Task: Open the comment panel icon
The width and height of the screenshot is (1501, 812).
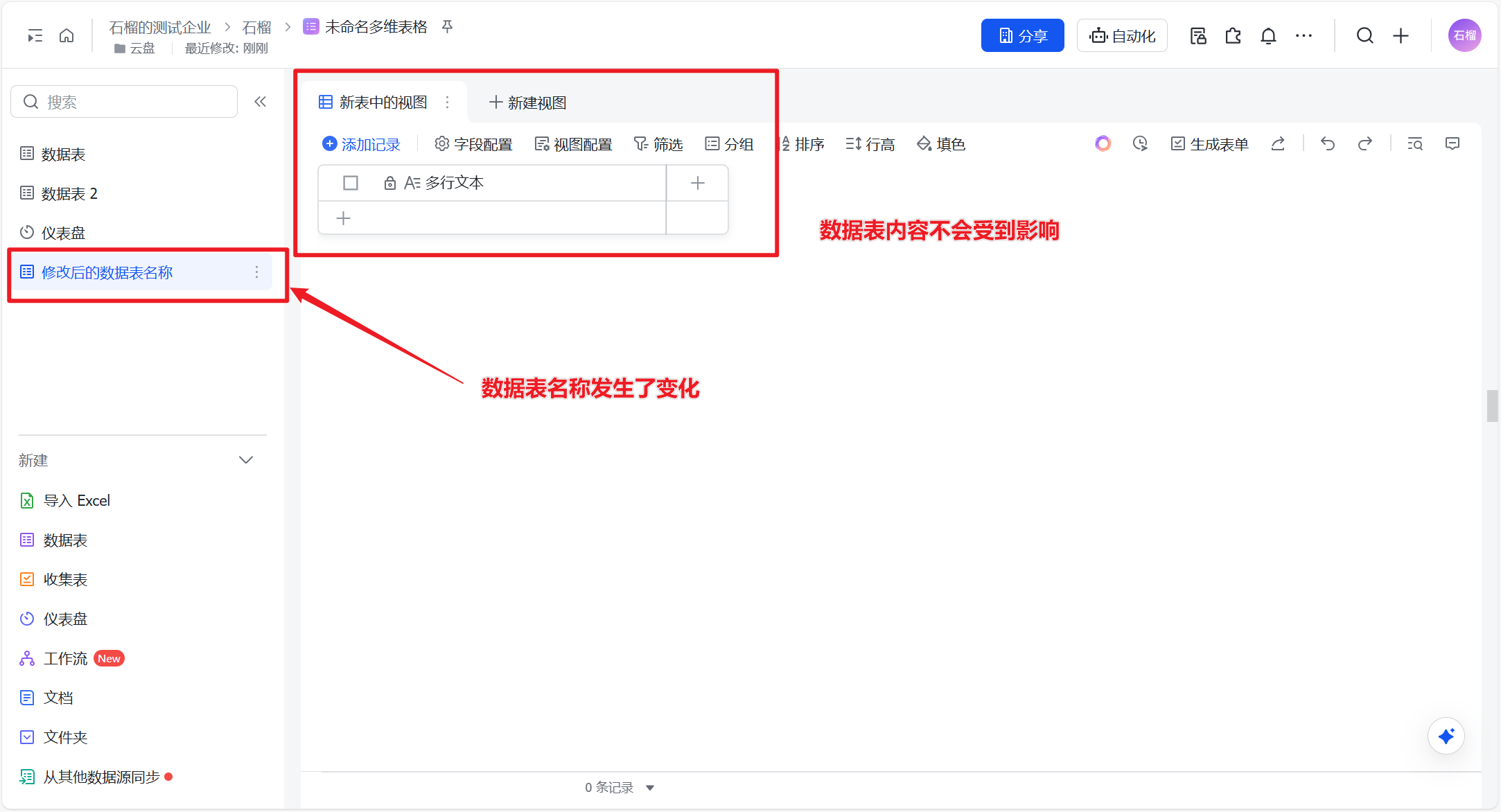Action: [x=1452, y=143]
